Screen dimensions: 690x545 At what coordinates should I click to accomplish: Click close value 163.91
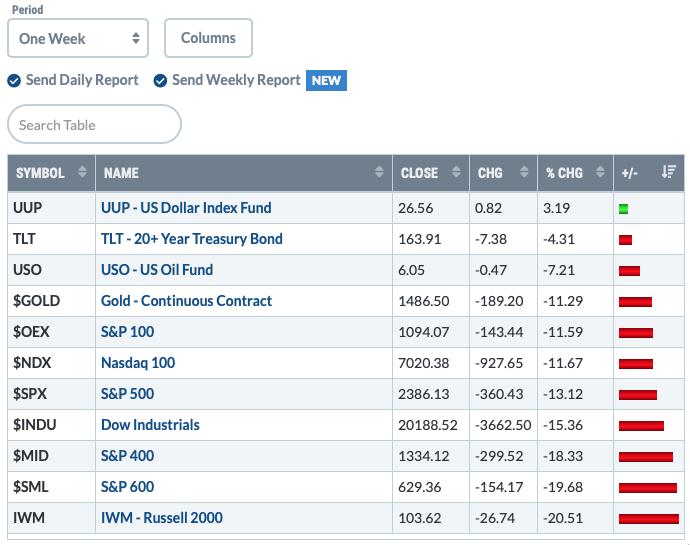[419, 239]
